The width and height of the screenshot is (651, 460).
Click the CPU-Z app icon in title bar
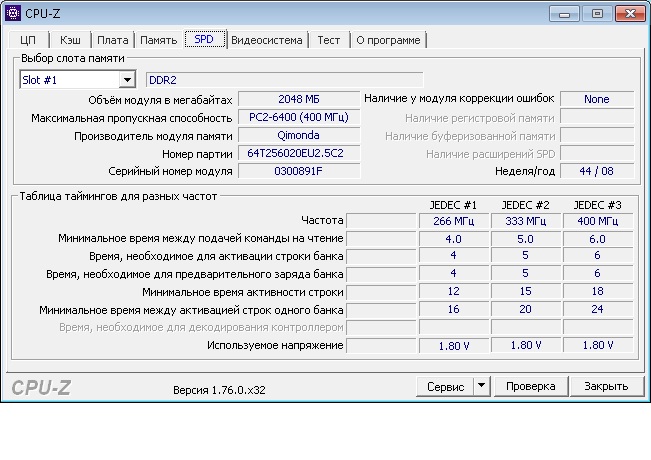pyautogui.click(x=13, y=13)
